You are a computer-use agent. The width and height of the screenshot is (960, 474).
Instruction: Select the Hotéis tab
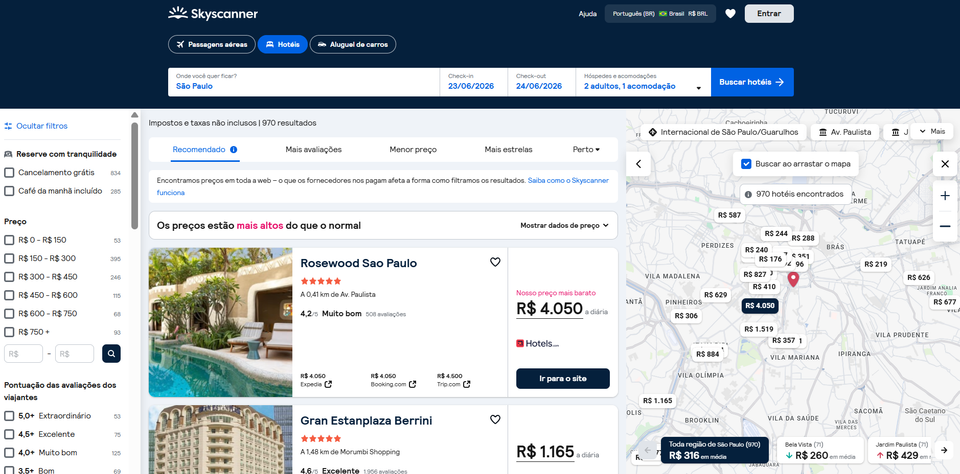[x=282, y=45]
